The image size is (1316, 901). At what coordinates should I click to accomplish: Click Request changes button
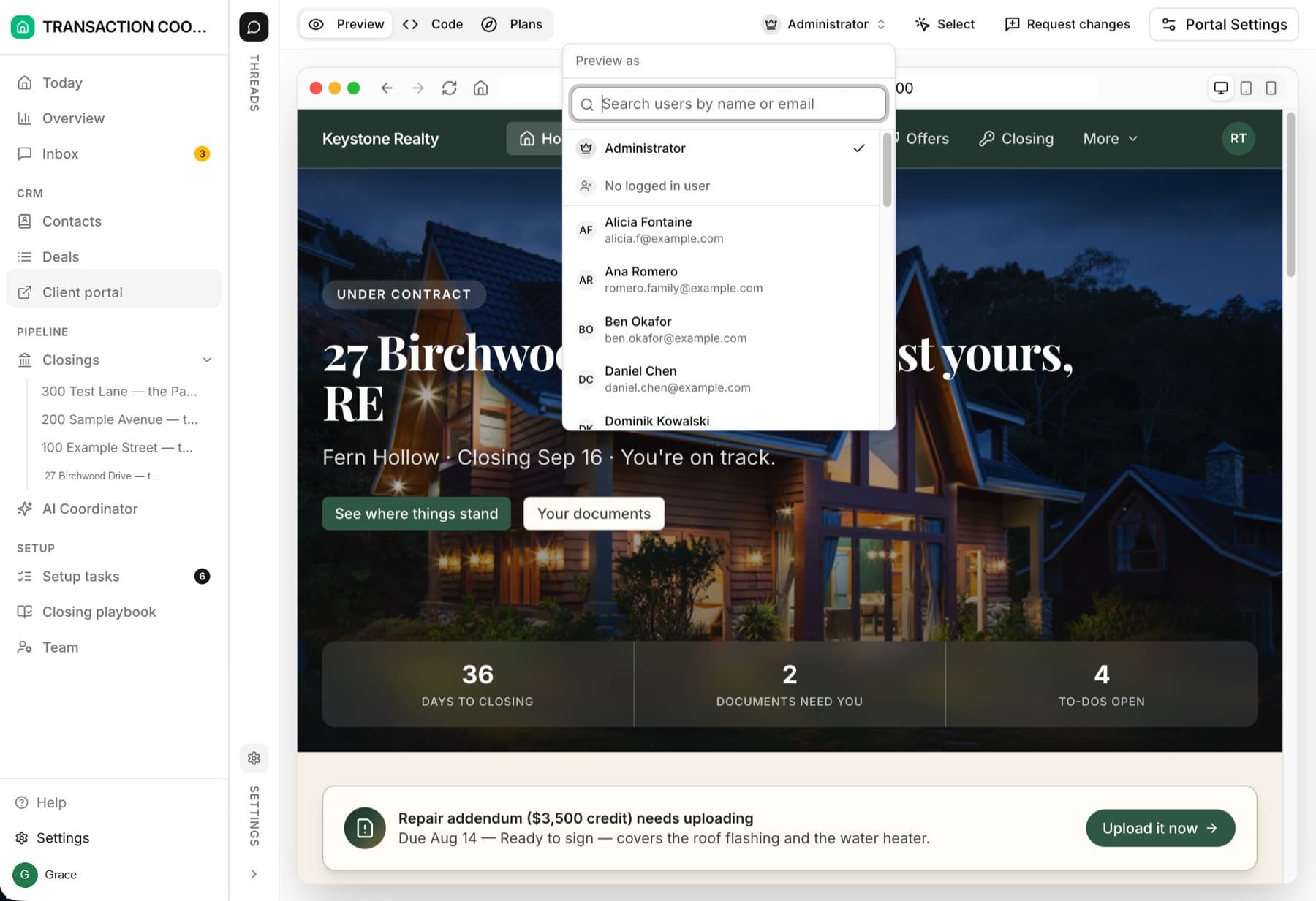[1067, 24]
